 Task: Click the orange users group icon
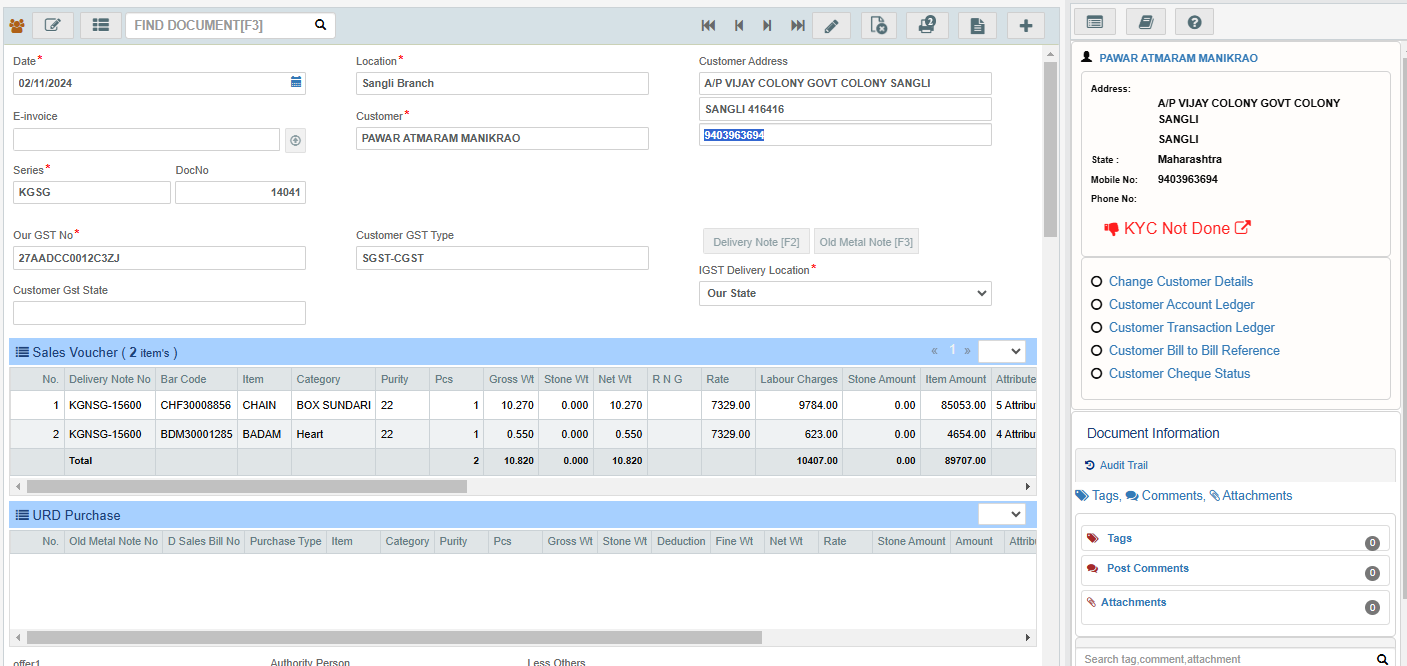17,26
